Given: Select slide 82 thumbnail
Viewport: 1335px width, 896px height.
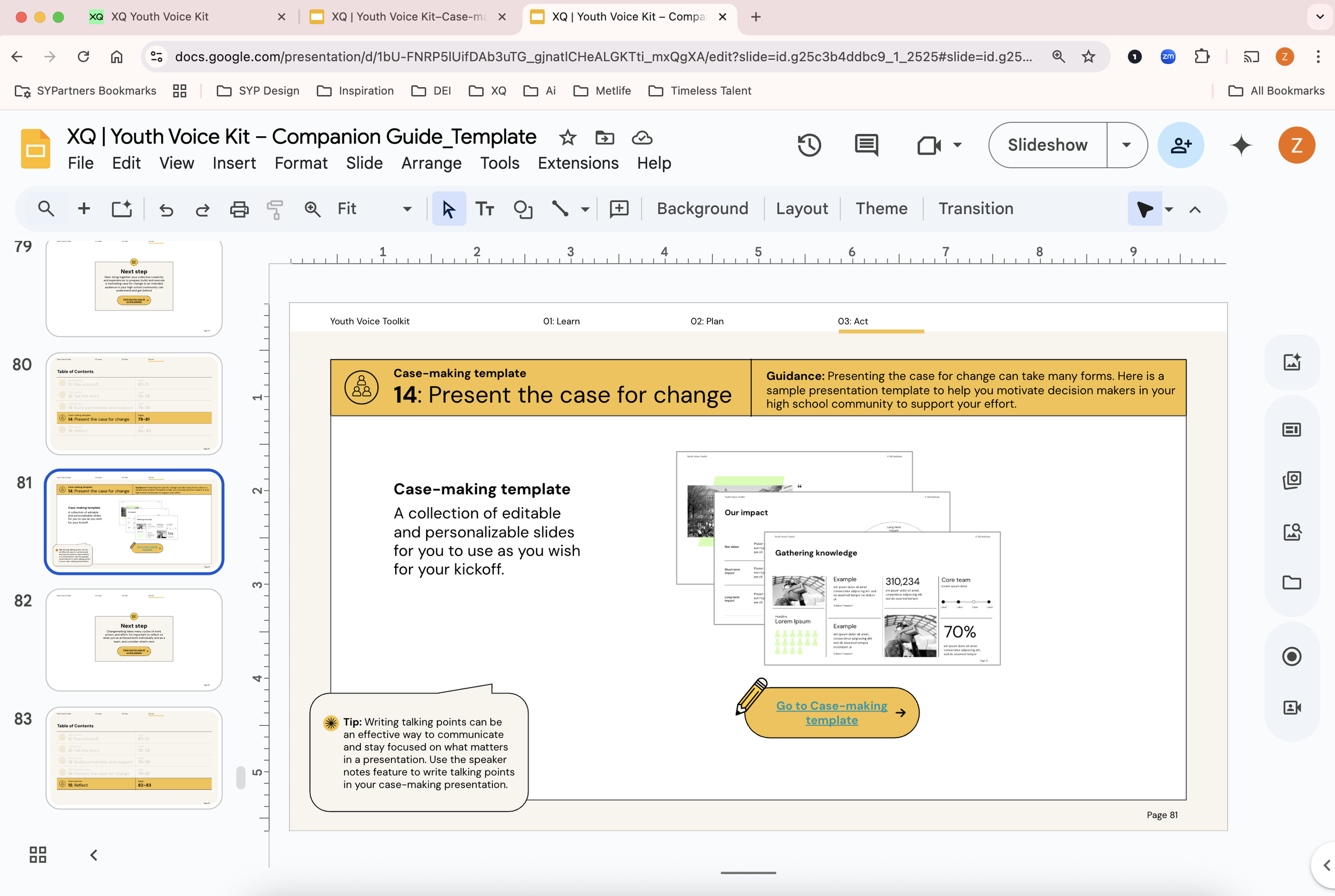Looking at the screenshot, I should click(133, 640).
